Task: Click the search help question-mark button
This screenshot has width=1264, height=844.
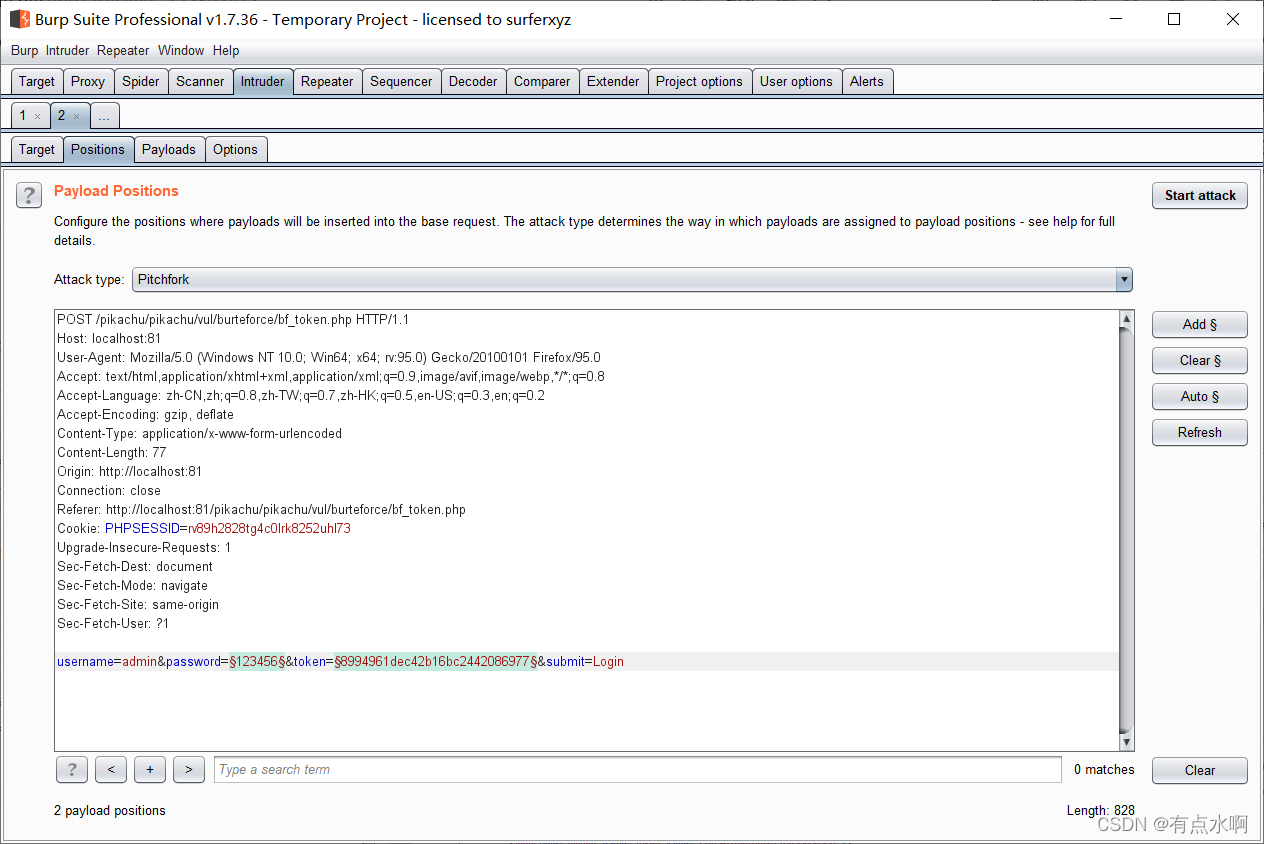Action: coord(71,770)
